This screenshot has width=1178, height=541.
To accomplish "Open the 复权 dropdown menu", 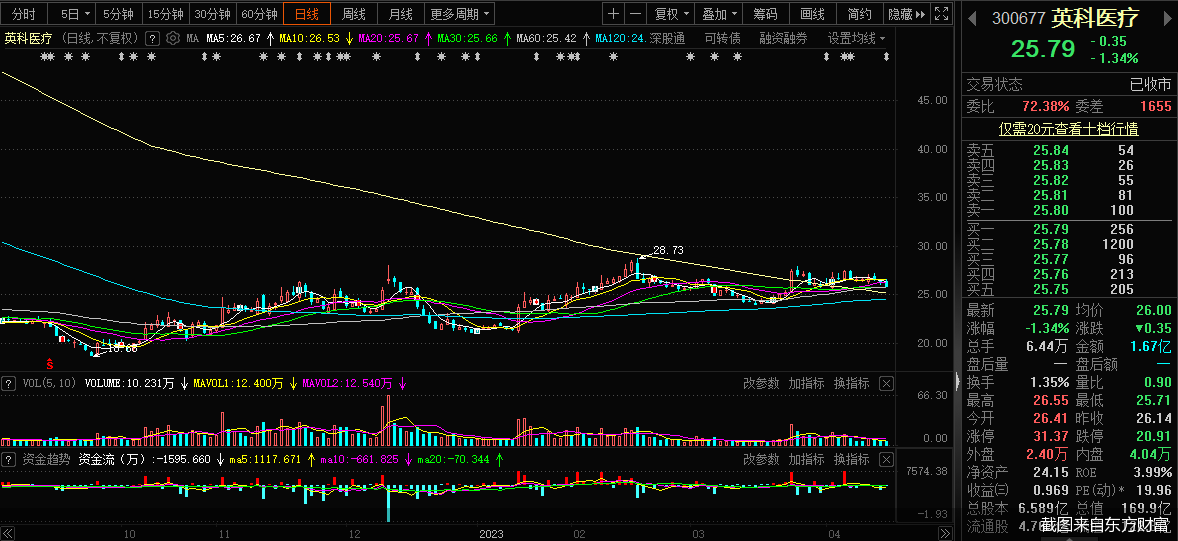I will (x=671, y=14).
